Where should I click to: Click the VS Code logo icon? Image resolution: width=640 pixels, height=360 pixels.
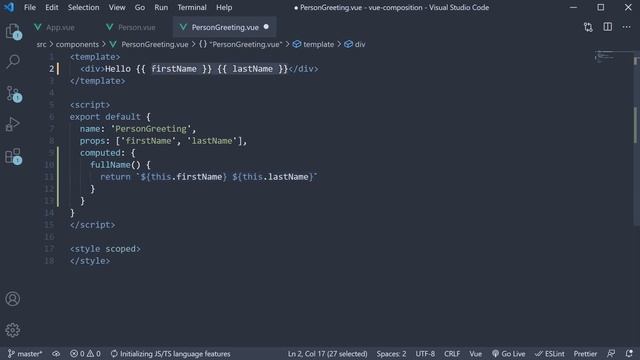point(9,7)
